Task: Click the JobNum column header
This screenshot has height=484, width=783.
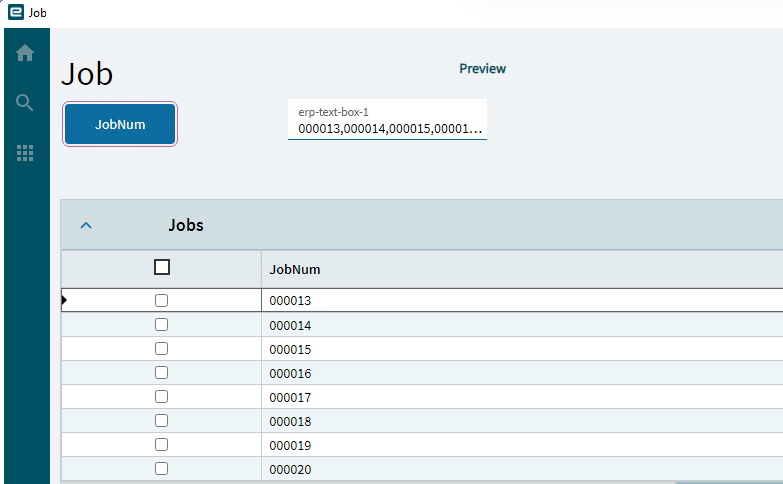Action: (295, 269)
